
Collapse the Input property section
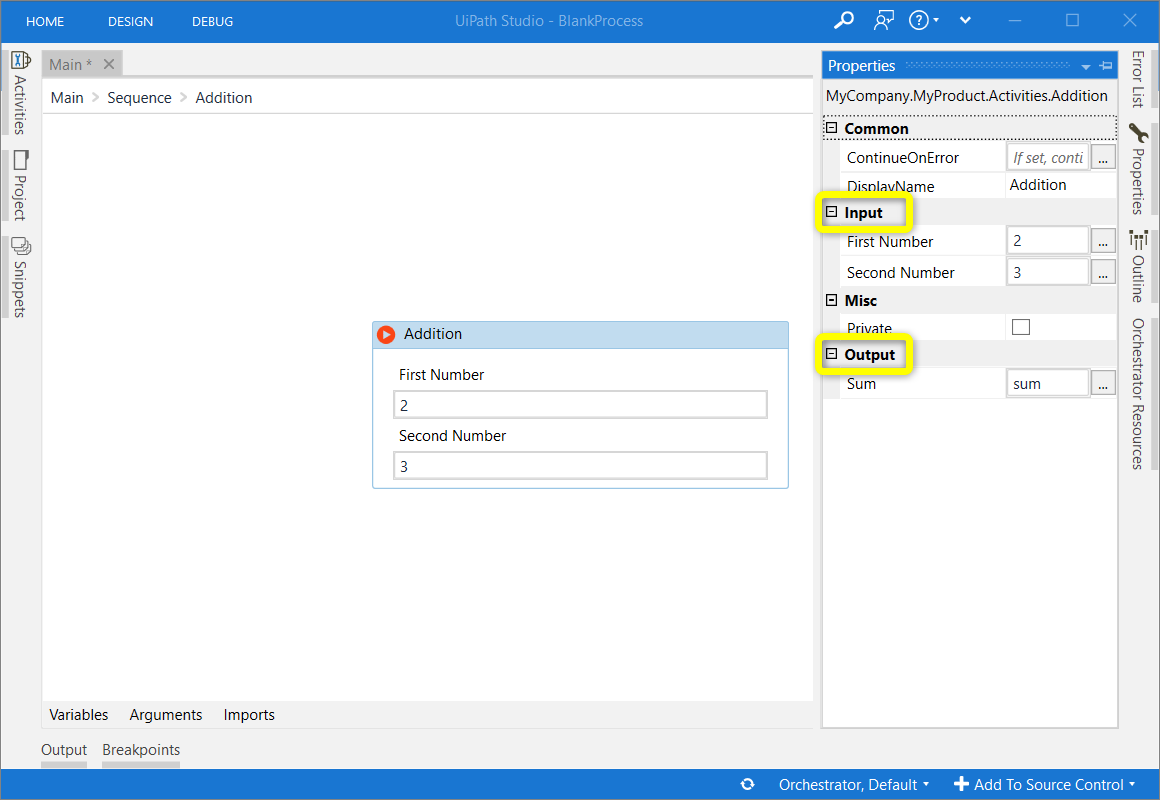(831, 213)
